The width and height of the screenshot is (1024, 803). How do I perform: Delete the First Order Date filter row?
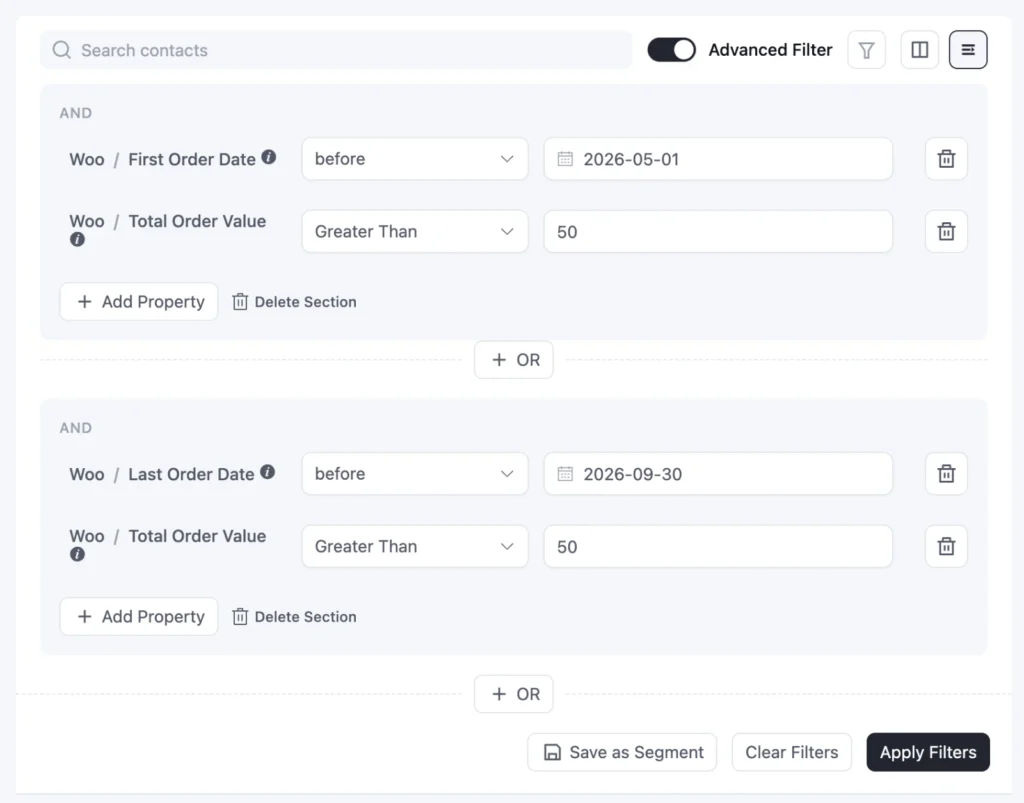point(946,159)
